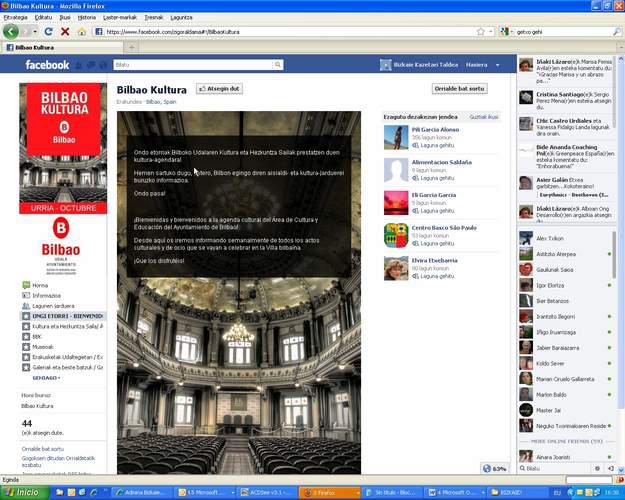Select ONGI ETORRI - BIENVENIDO sidebar item
The image size is (625, 500).
click(63, 316)
